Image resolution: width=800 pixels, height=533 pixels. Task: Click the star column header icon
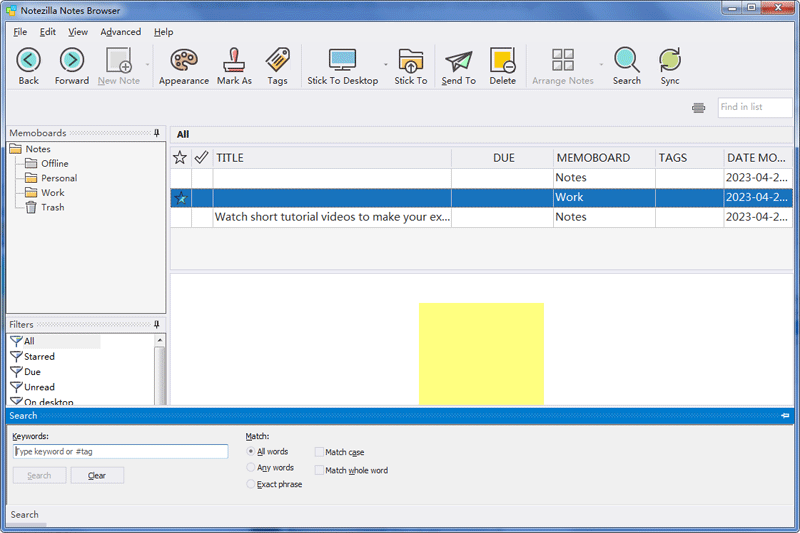point(180,158)
